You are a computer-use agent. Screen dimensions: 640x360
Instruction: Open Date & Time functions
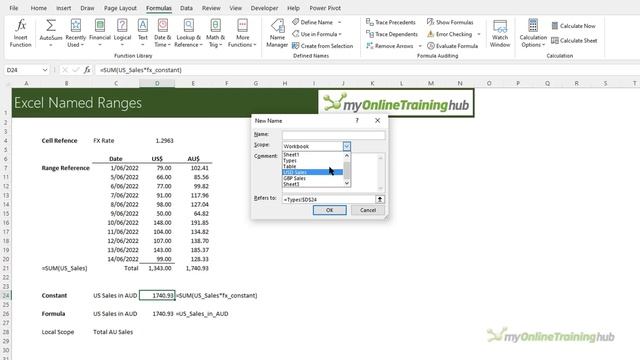(x=162, y=33)
